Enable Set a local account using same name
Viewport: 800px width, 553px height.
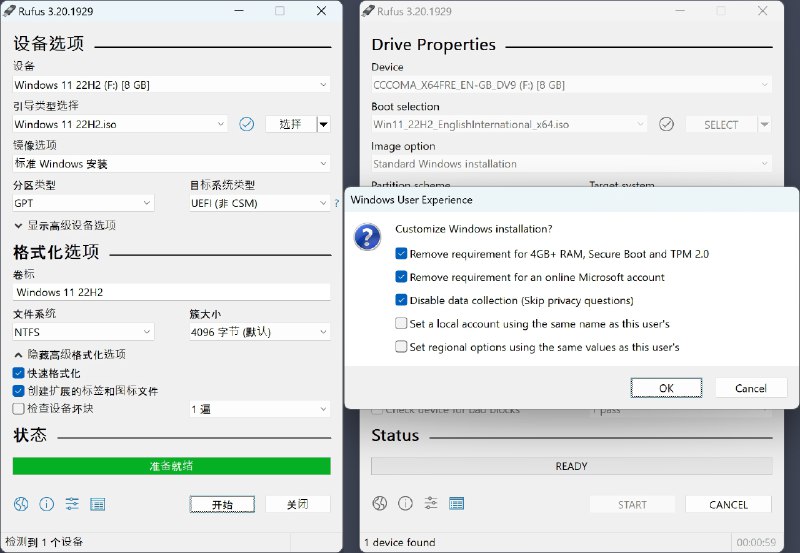(401, 324)
